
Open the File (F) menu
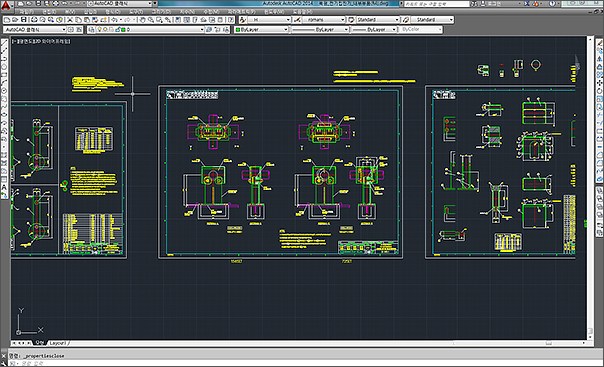[27, 12]
